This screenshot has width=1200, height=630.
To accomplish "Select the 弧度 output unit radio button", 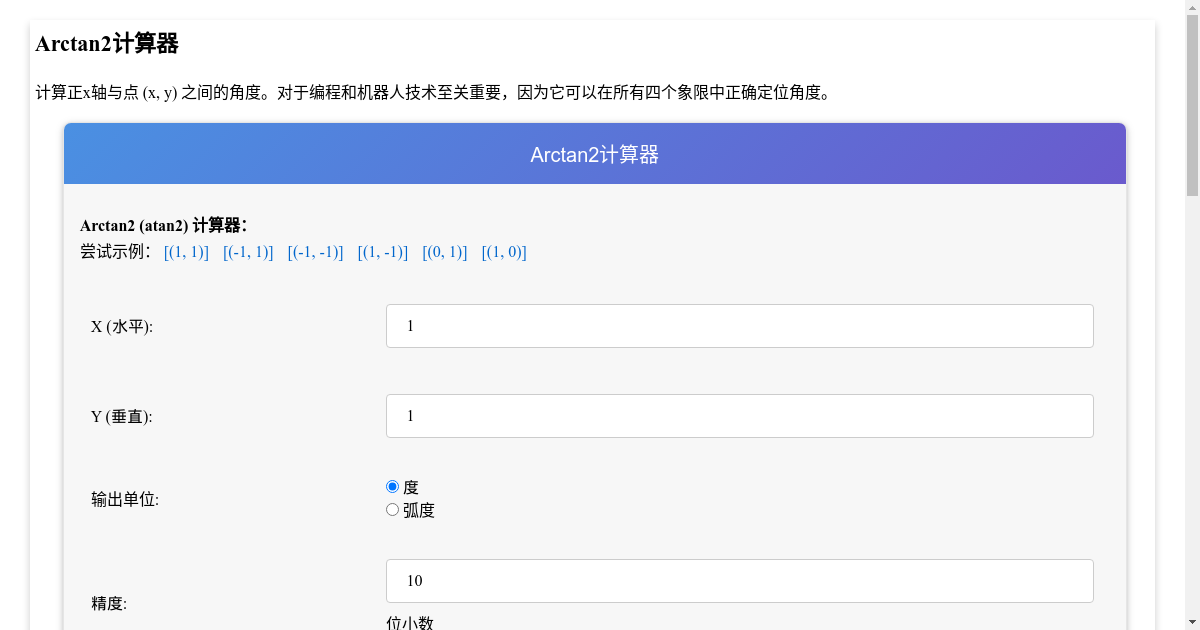I will point(392,509).
